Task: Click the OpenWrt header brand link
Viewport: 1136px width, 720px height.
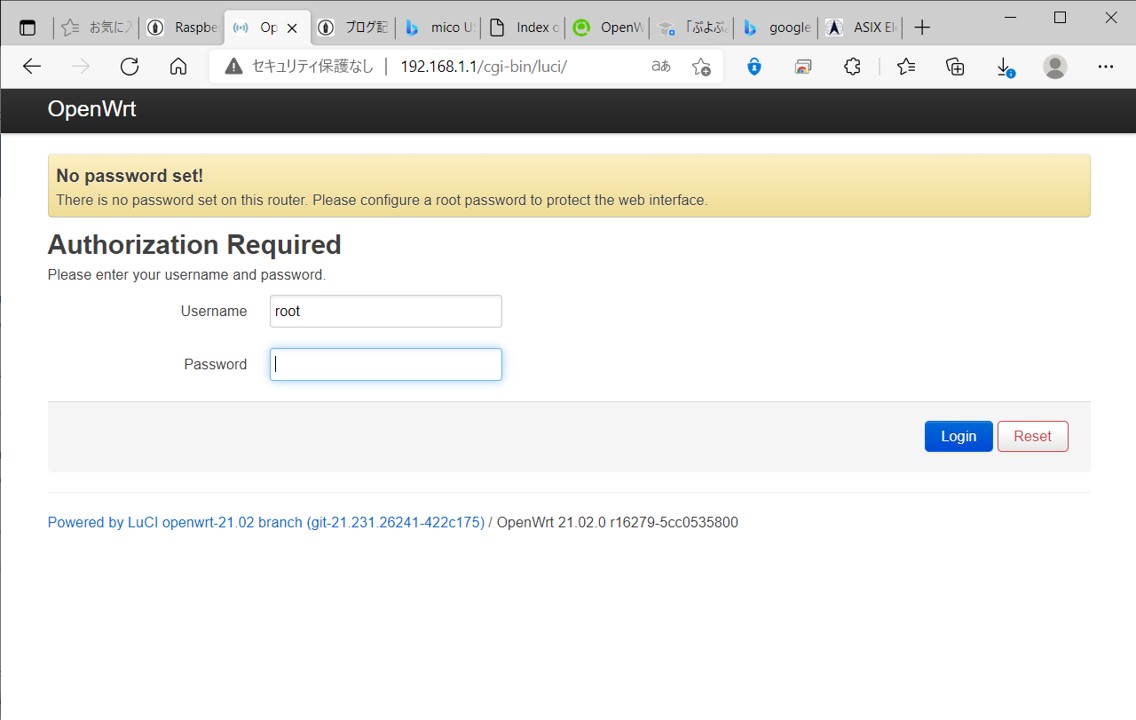Action: 92,109
